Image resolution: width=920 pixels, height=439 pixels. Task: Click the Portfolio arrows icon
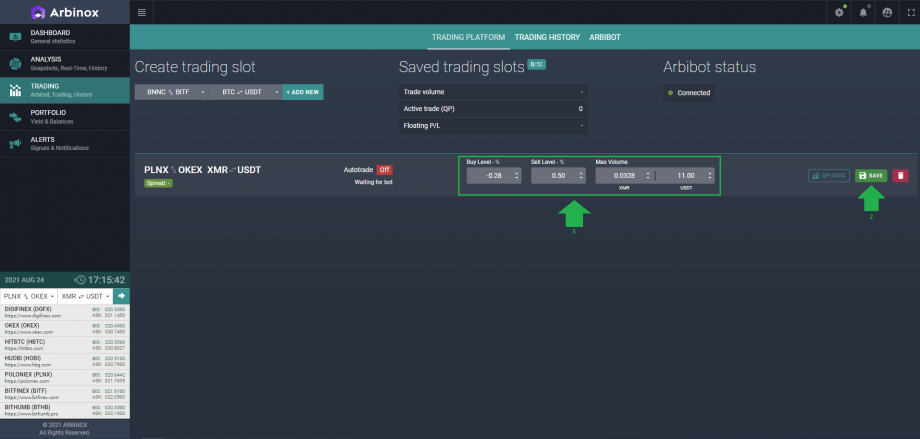point(15,117)
